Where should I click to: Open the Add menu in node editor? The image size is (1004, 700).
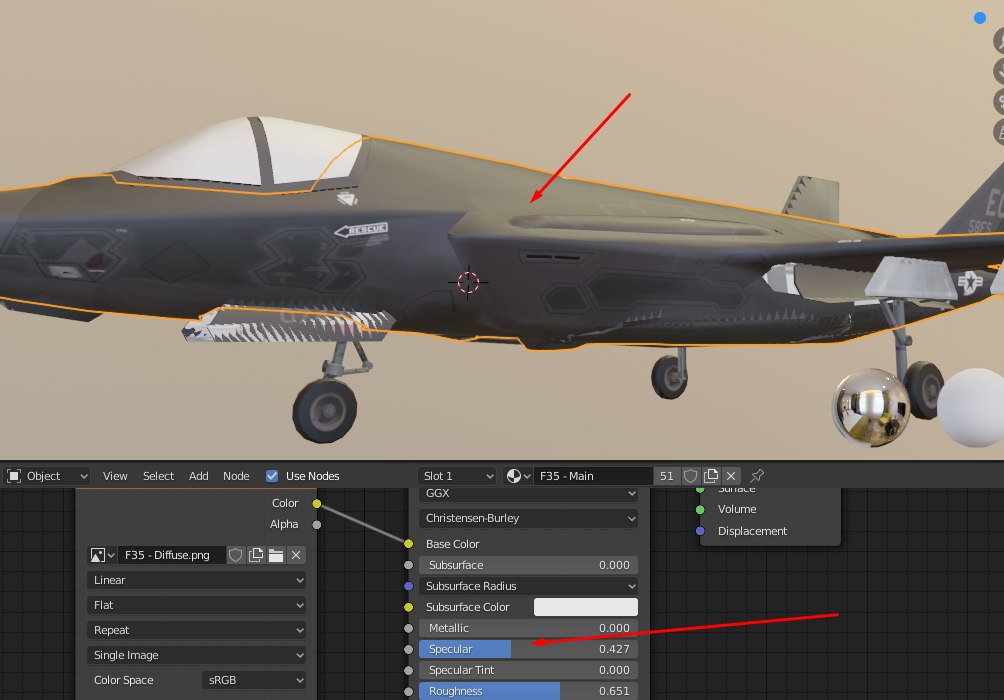[198, 476]
